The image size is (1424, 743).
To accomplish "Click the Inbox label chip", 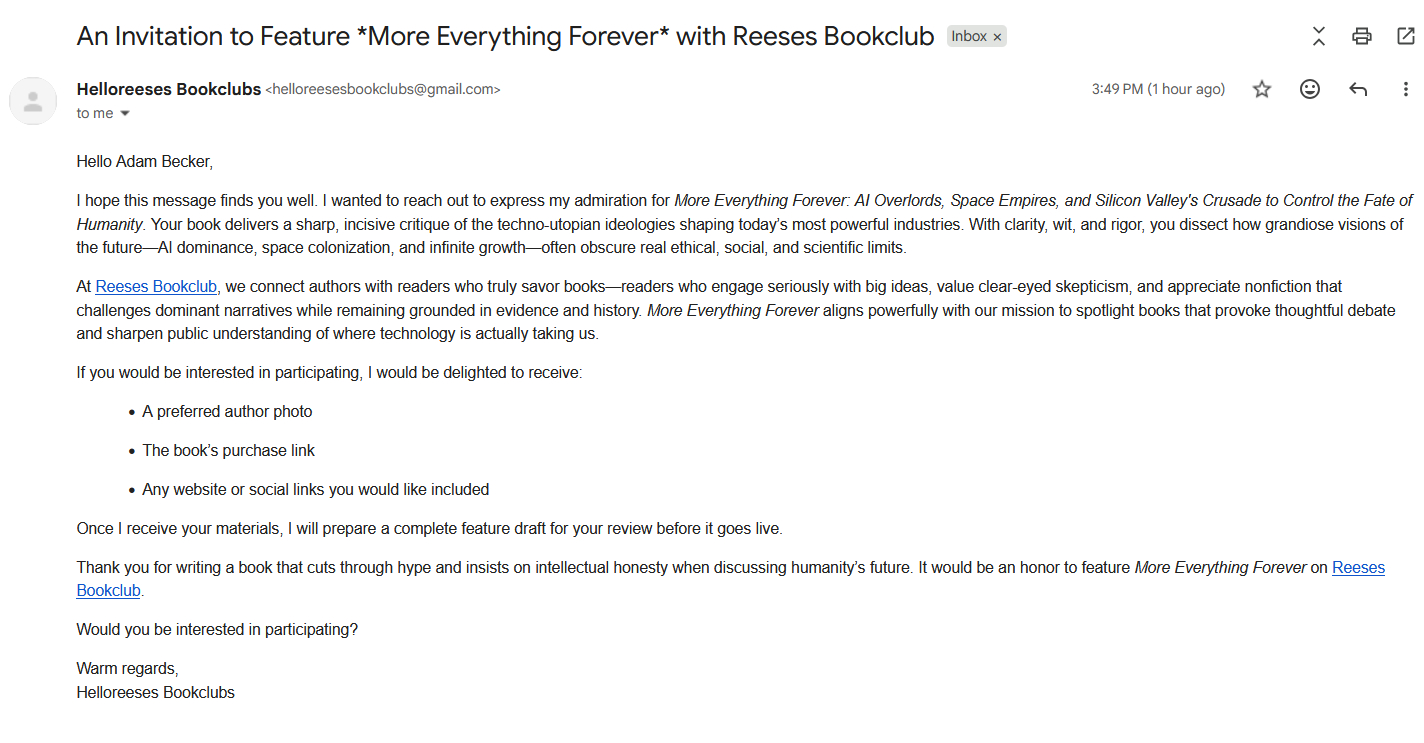I will tap(968, 37).
